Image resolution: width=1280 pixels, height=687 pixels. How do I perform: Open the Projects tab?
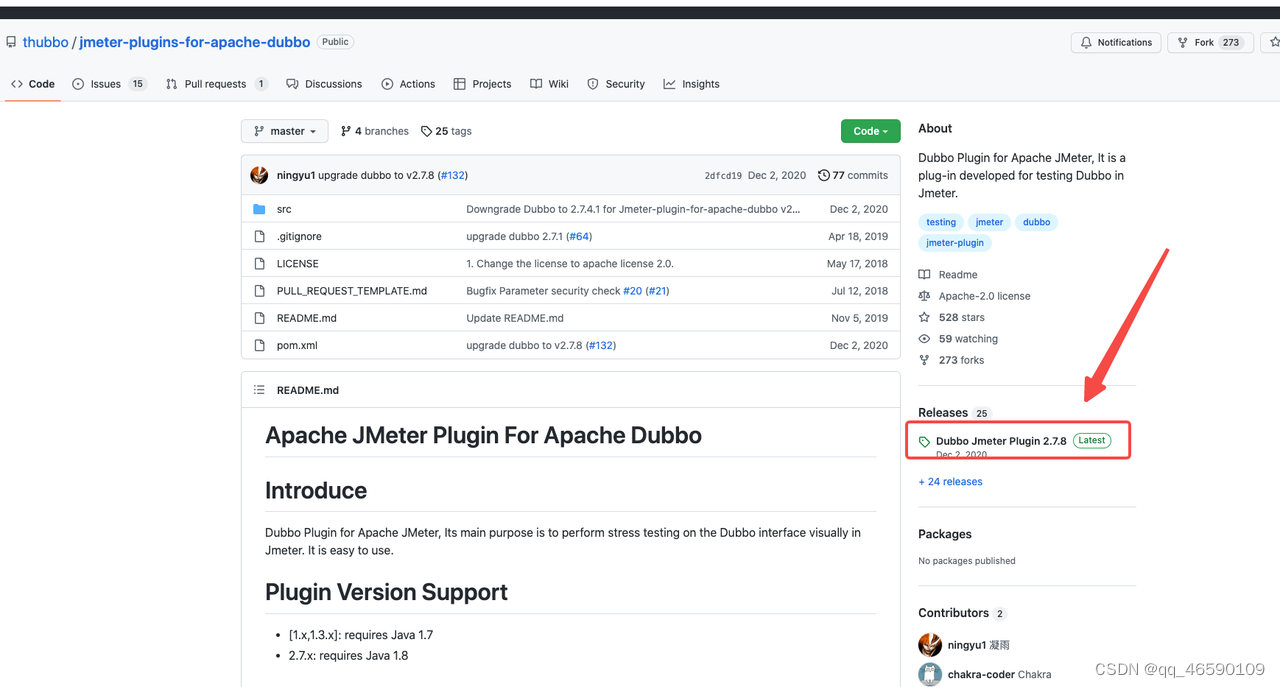(x=482, y=84)
